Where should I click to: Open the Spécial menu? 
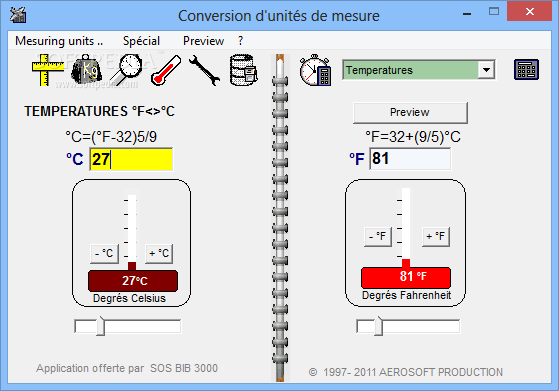[x=141, y=41]
